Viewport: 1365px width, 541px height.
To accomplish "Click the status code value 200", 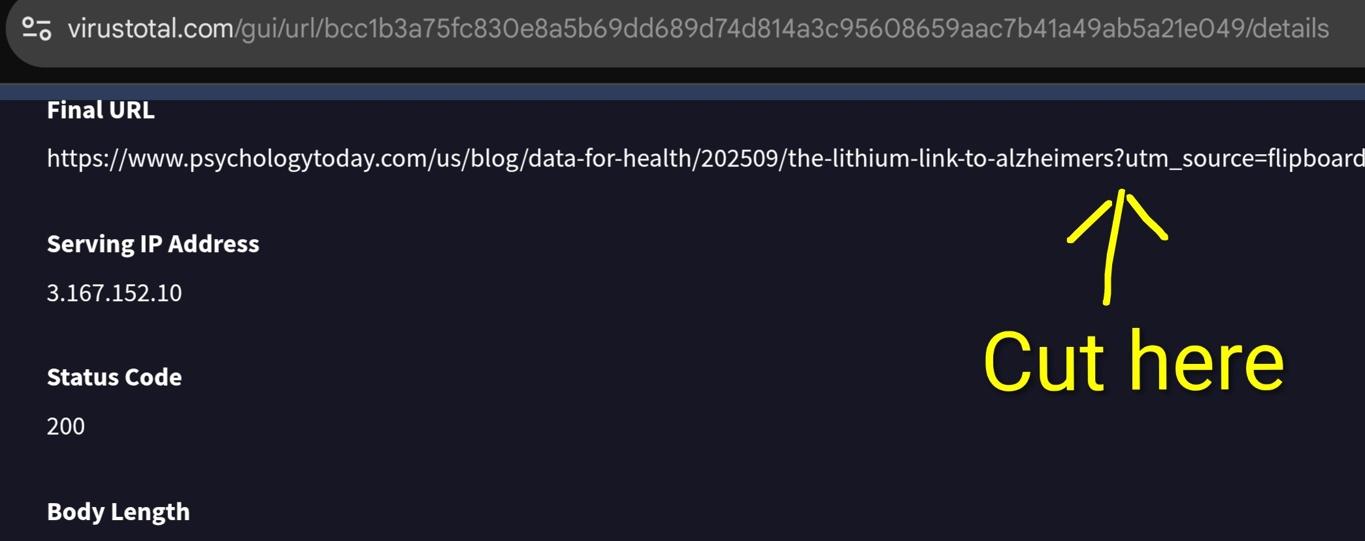I will (x=66, y=426).
